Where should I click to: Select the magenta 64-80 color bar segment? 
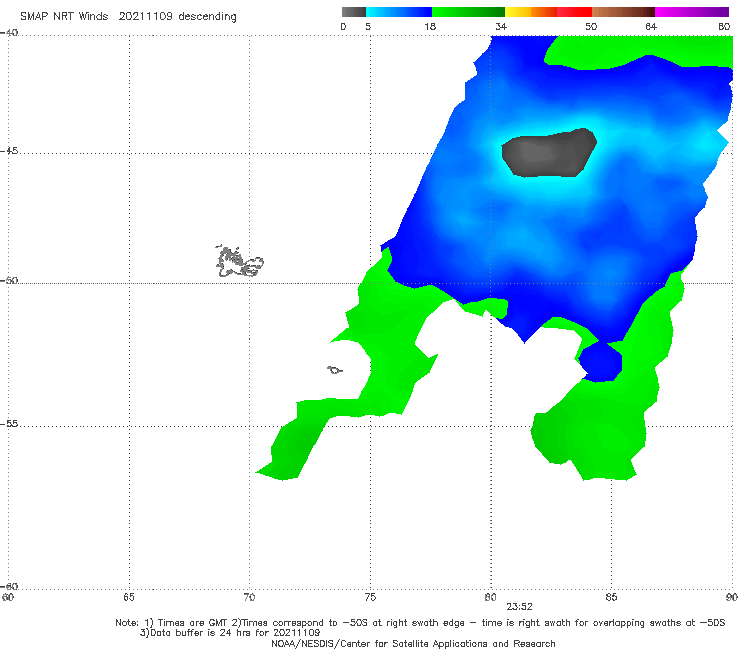point(692,12)
